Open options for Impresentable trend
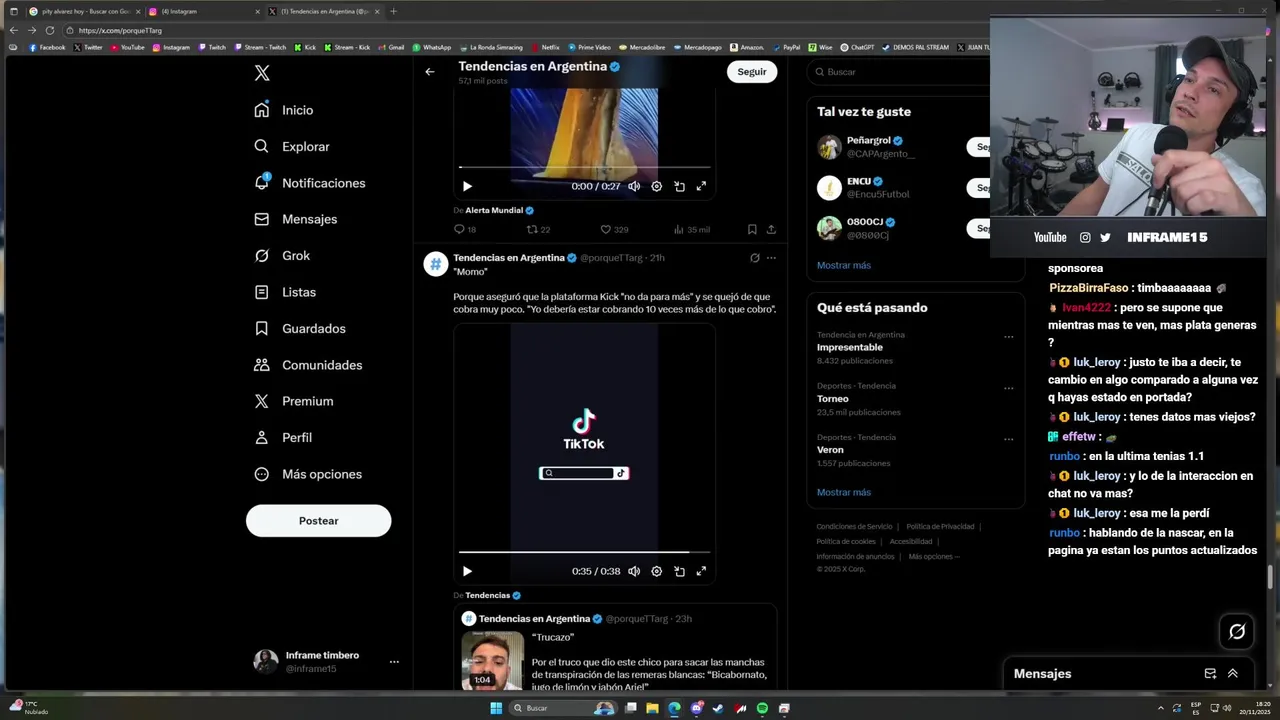The image size is (1280, 720). pyautogui.click(x=1008, y=337)
